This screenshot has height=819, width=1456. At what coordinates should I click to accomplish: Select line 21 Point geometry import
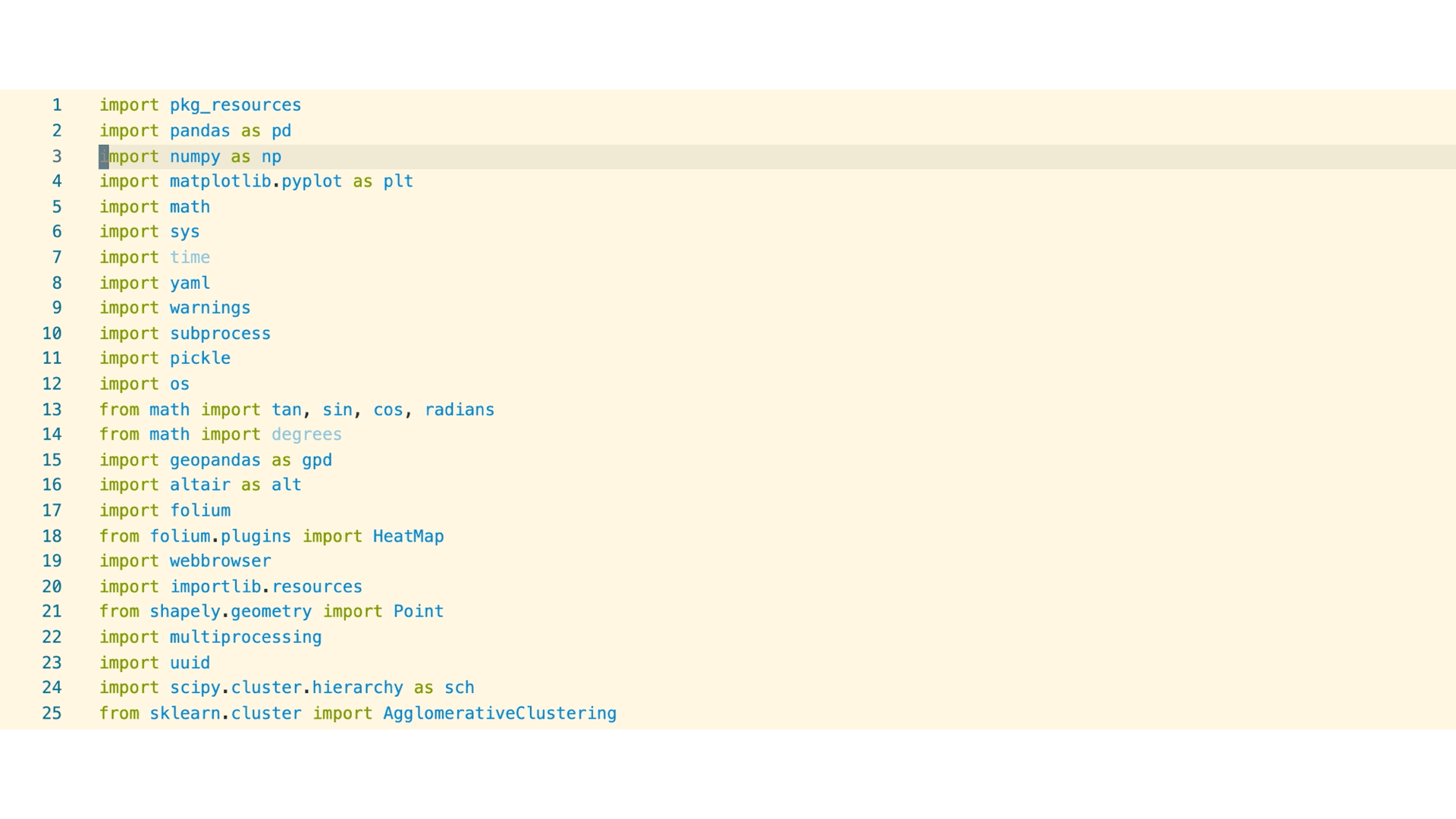tap(270, 611)
